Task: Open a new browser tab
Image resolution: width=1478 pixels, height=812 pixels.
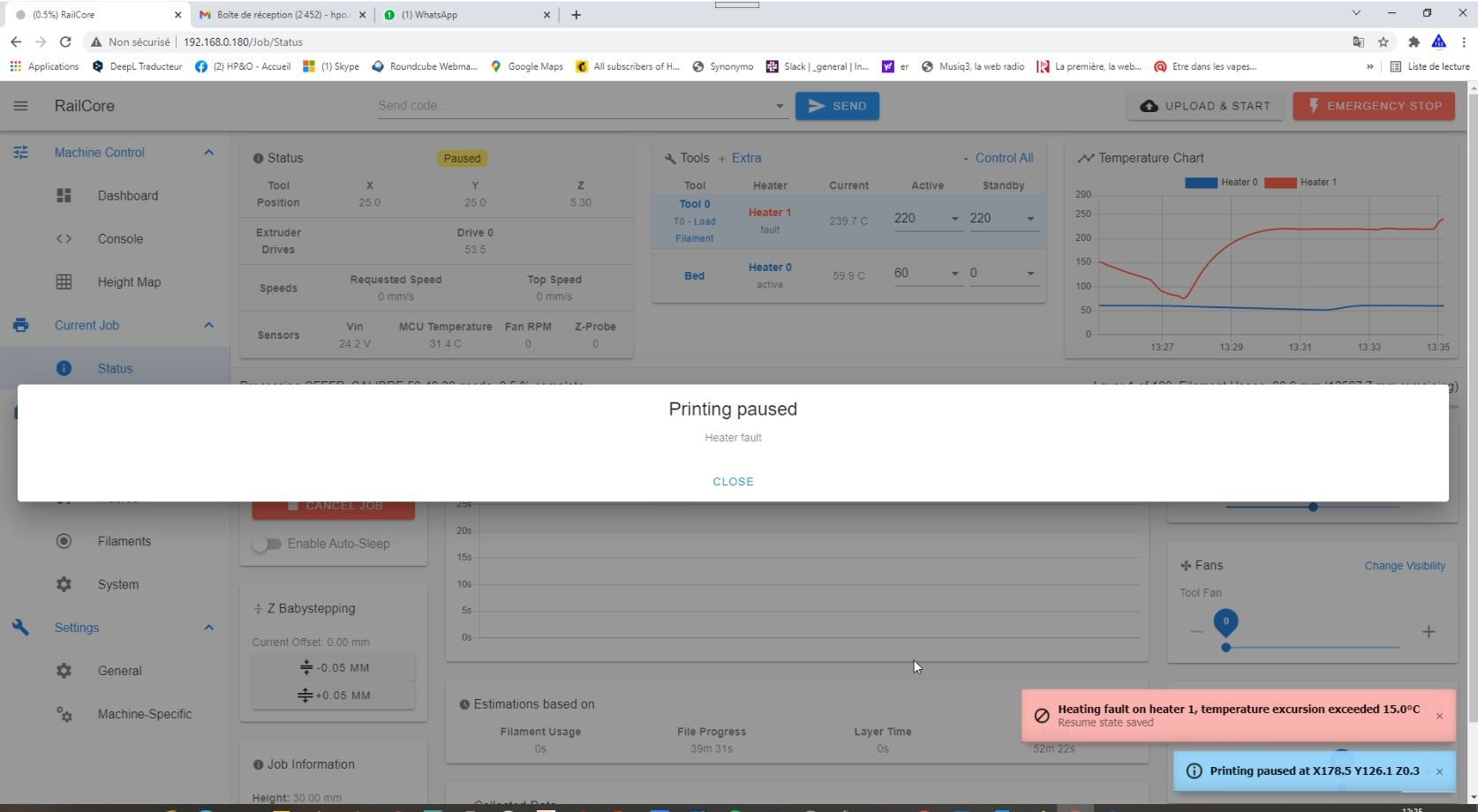Action: (x=576, y=14)
